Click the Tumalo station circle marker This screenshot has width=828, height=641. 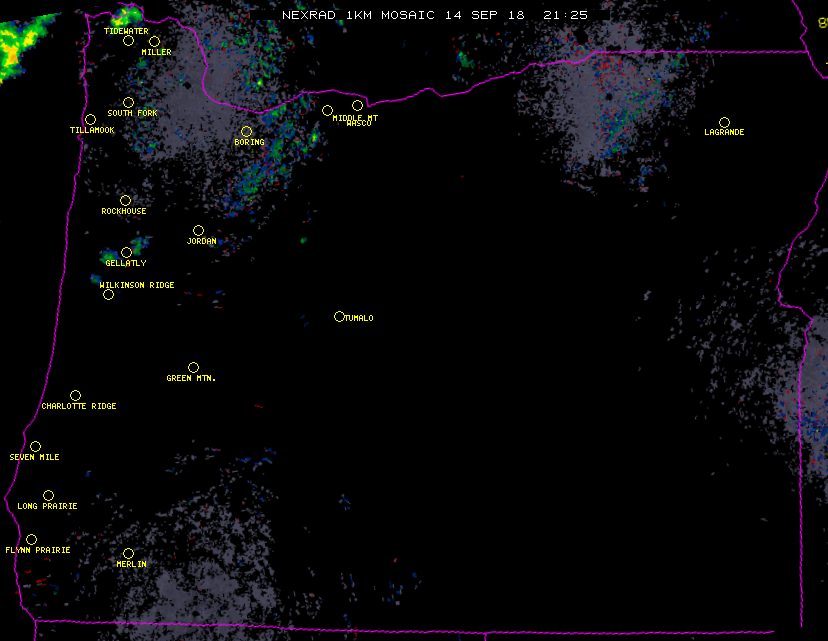coord(339,317)
